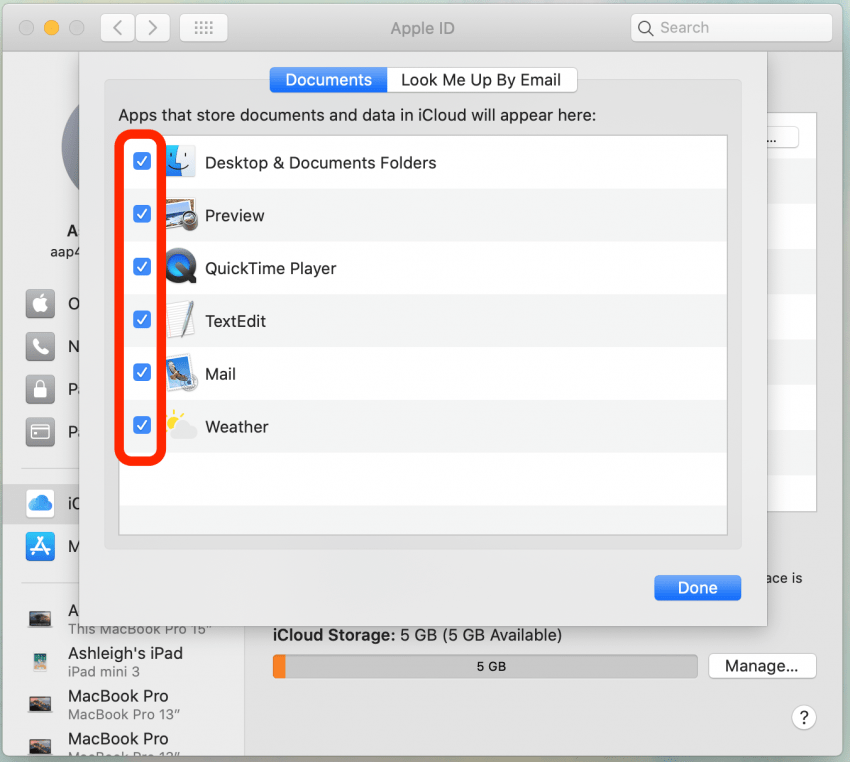Disable the Weather checkbox
The image size is (850, 762).
click(142, 425)
